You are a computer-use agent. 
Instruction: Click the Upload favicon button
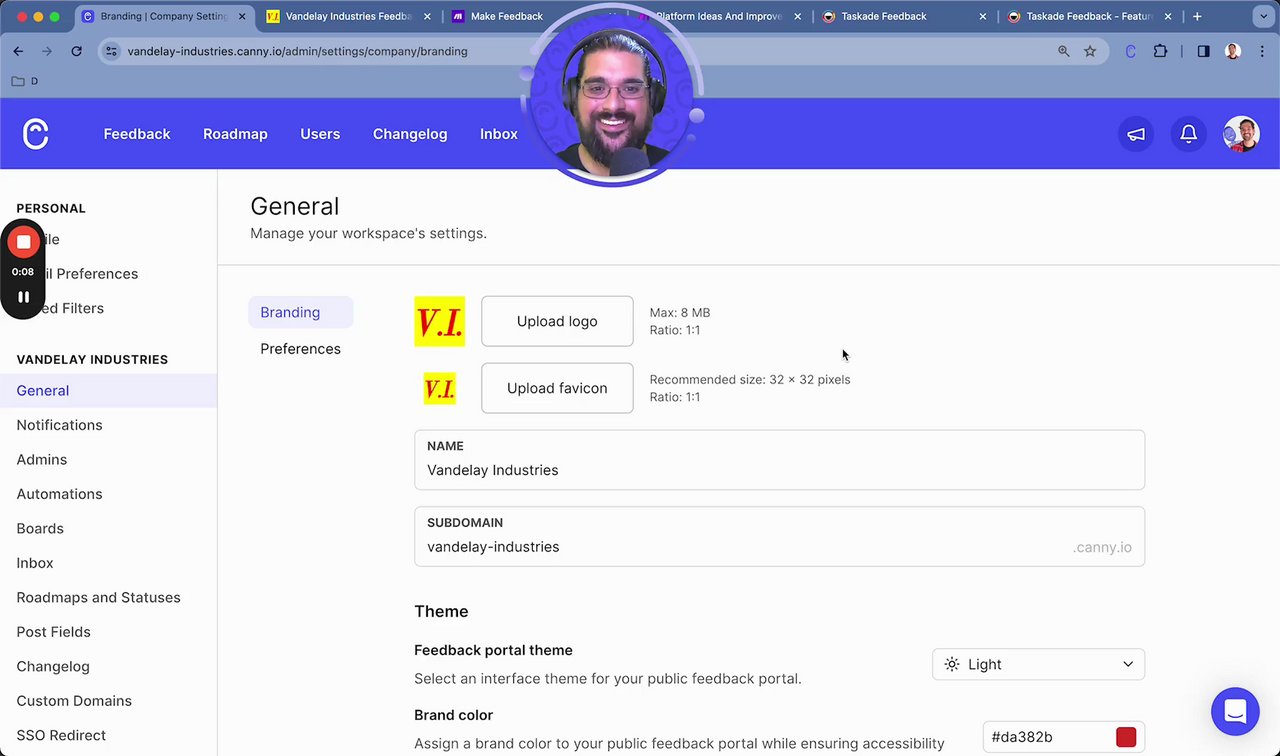(x=557, y=388)
